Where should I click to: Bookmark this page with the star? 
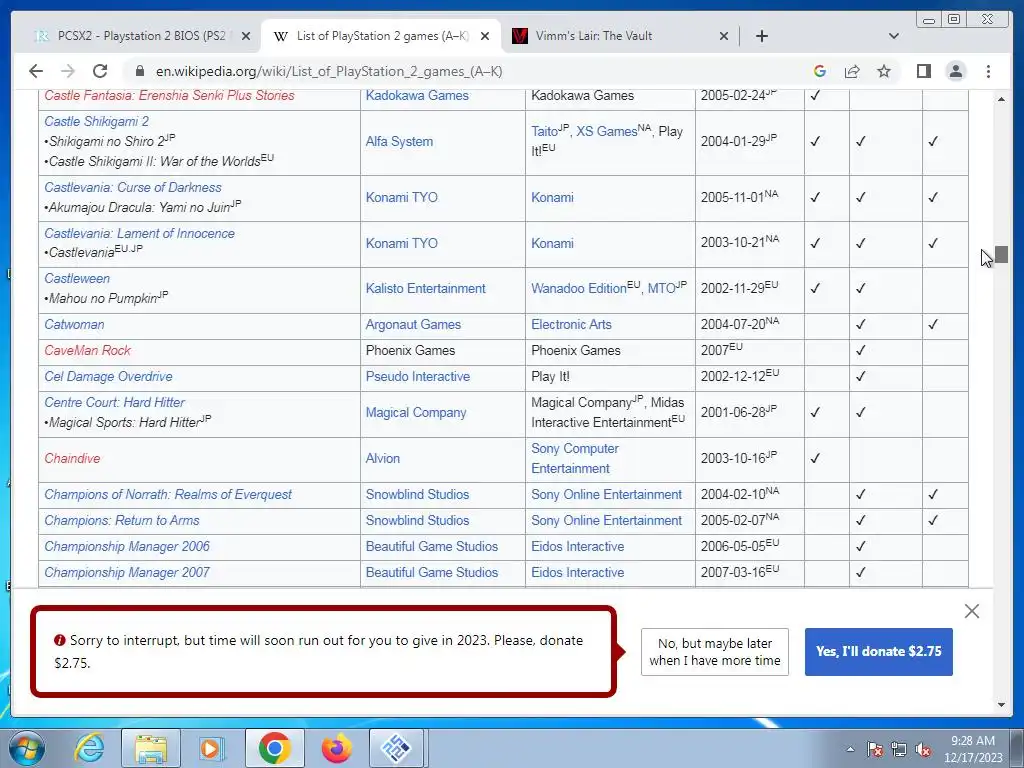tap(884, 71)
